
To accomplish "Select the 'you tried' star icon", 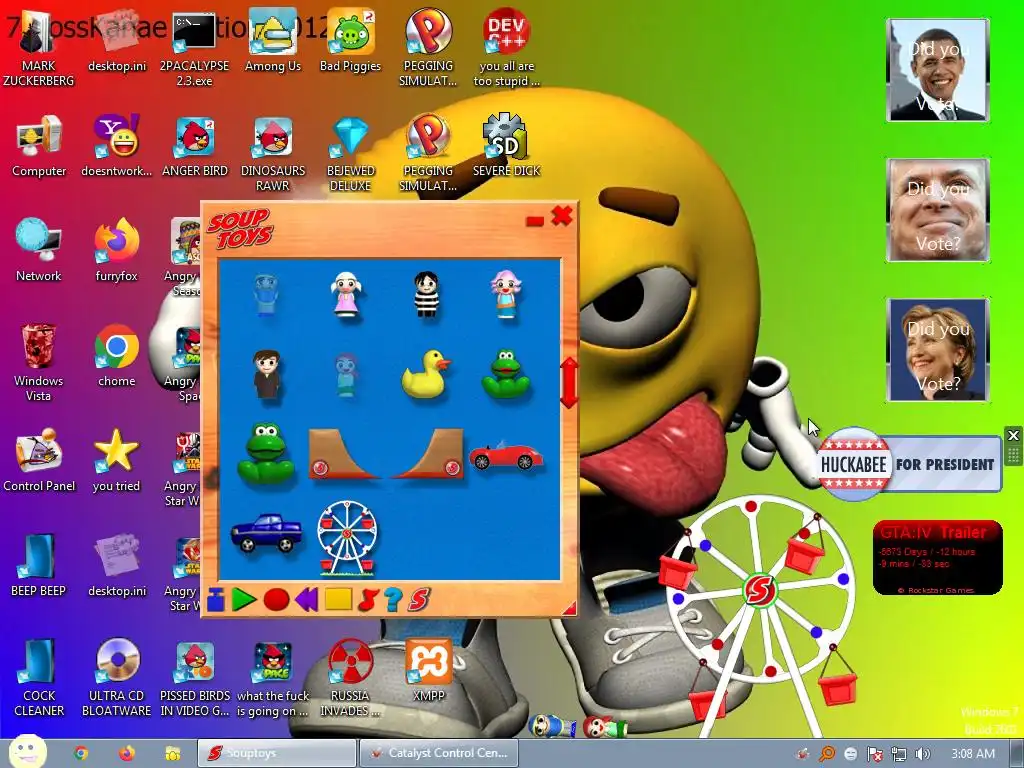I will click(x=116, y=461).
